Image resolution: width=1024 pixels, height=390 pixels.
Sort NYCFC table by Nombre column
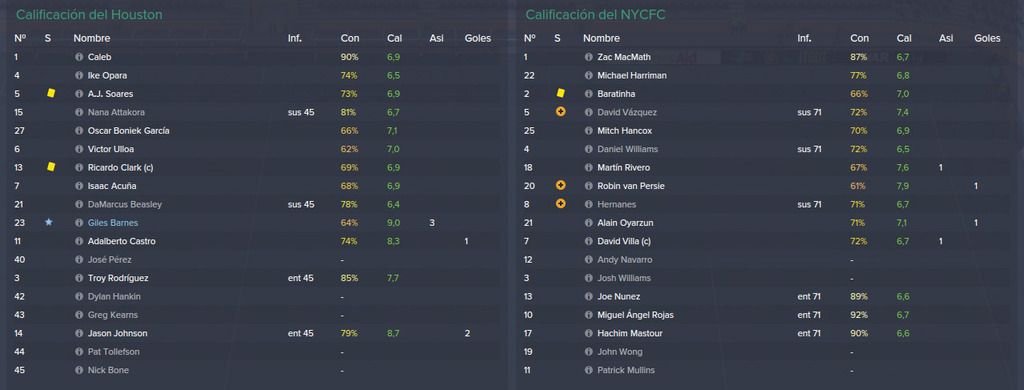tap(601, 39)
